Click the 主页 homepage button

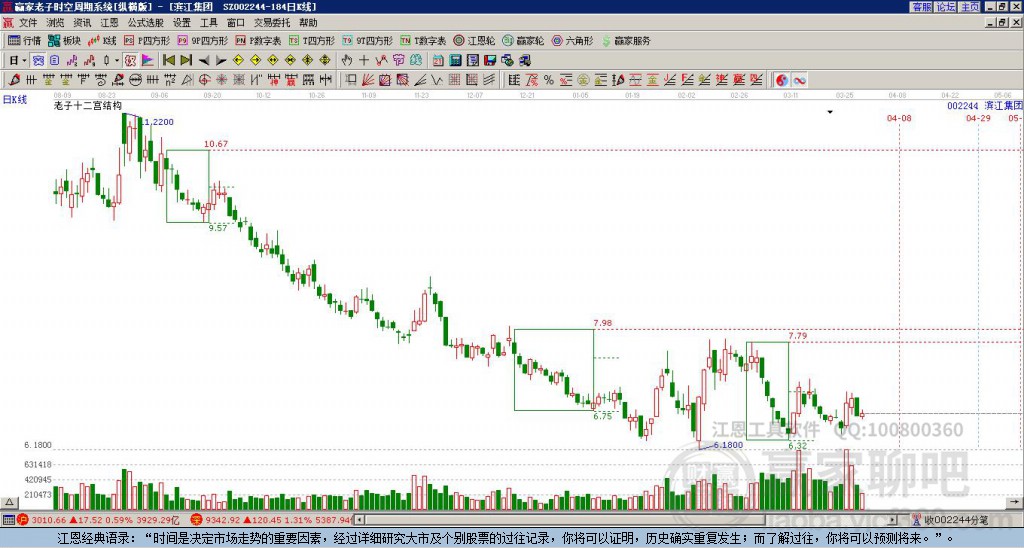point(970,7)
